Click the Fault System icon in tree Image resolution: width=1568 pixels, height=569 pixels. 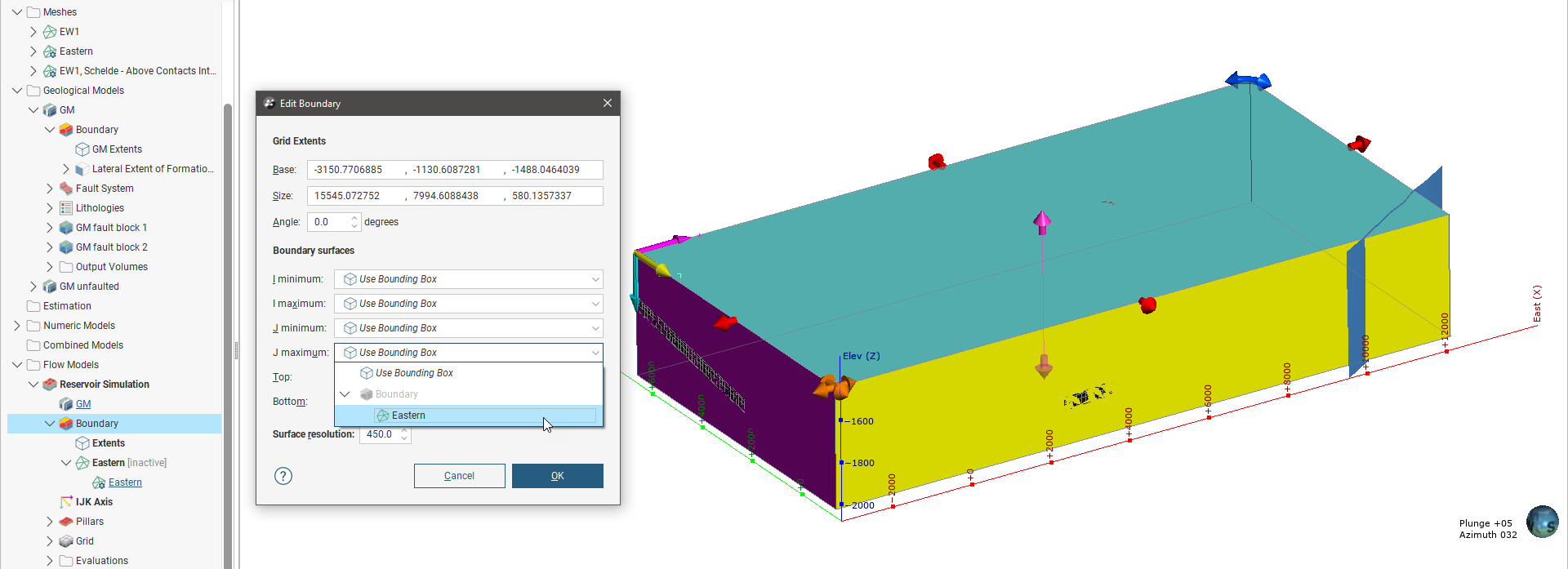tap(66, 189)
